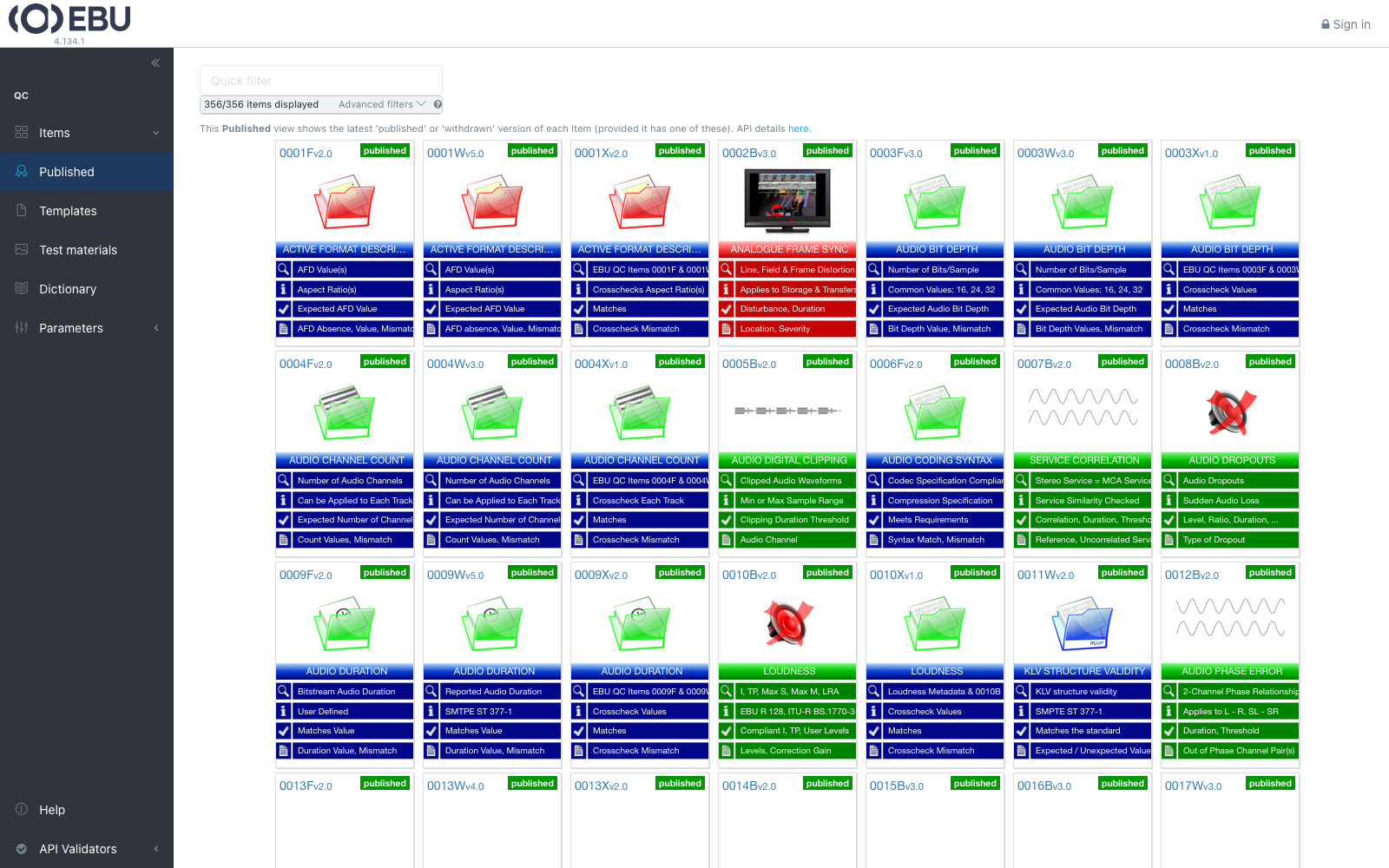This screenshot has height=868, width=1389.
Task: Click the magnifier icon next to Audio Dropouts
Action: [x=1168, y=480]
